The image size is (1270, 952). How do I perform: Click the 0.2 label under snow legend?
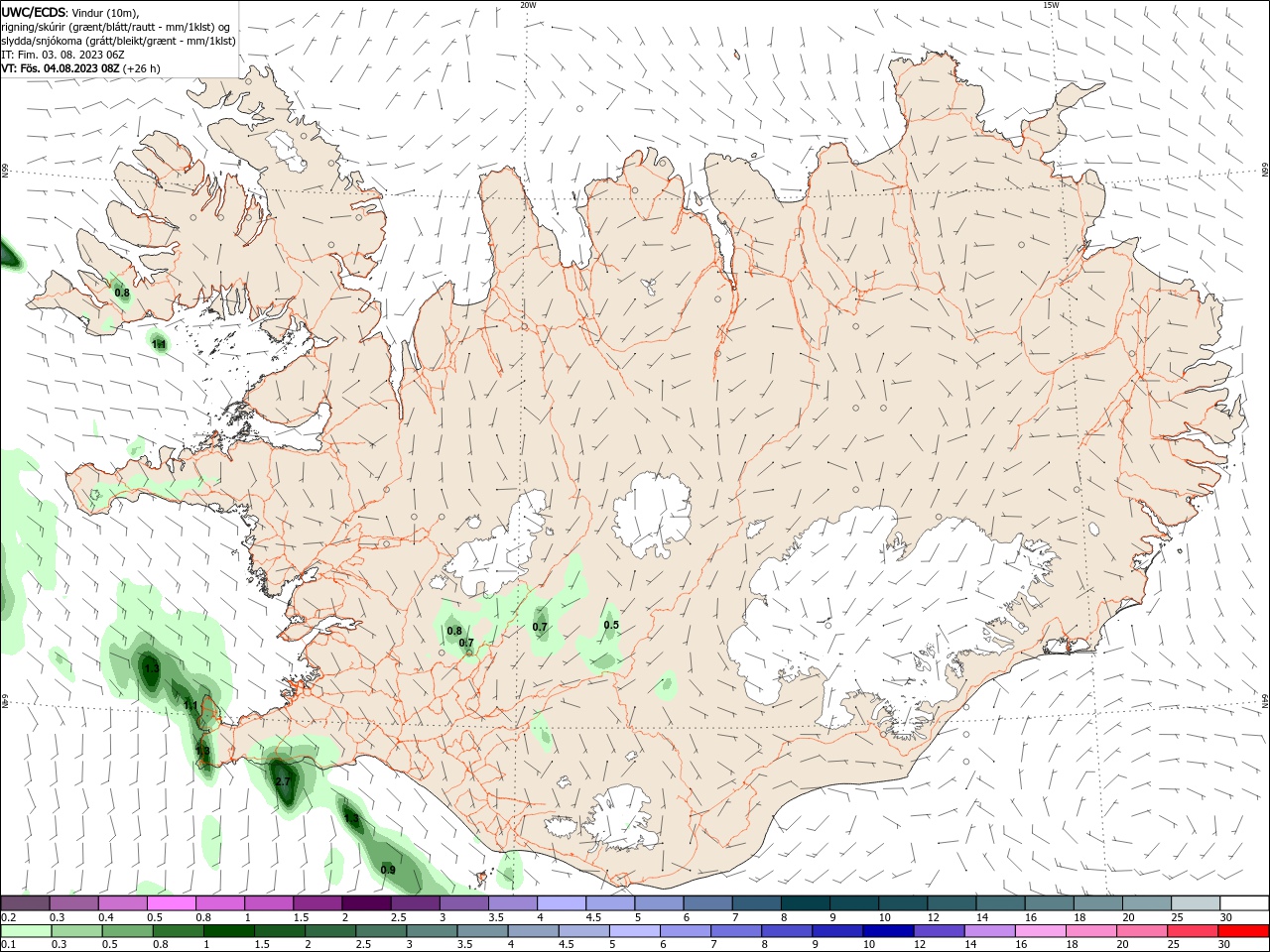pyautogui.click(x=9, y=917)
